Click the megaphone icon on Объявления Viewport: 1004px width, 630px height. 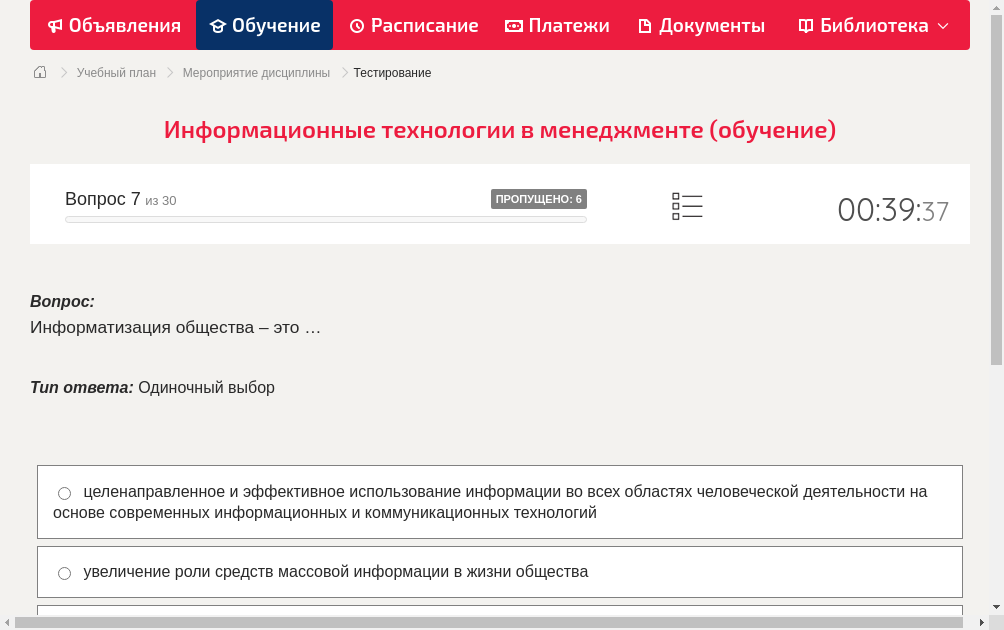point(54,25)
